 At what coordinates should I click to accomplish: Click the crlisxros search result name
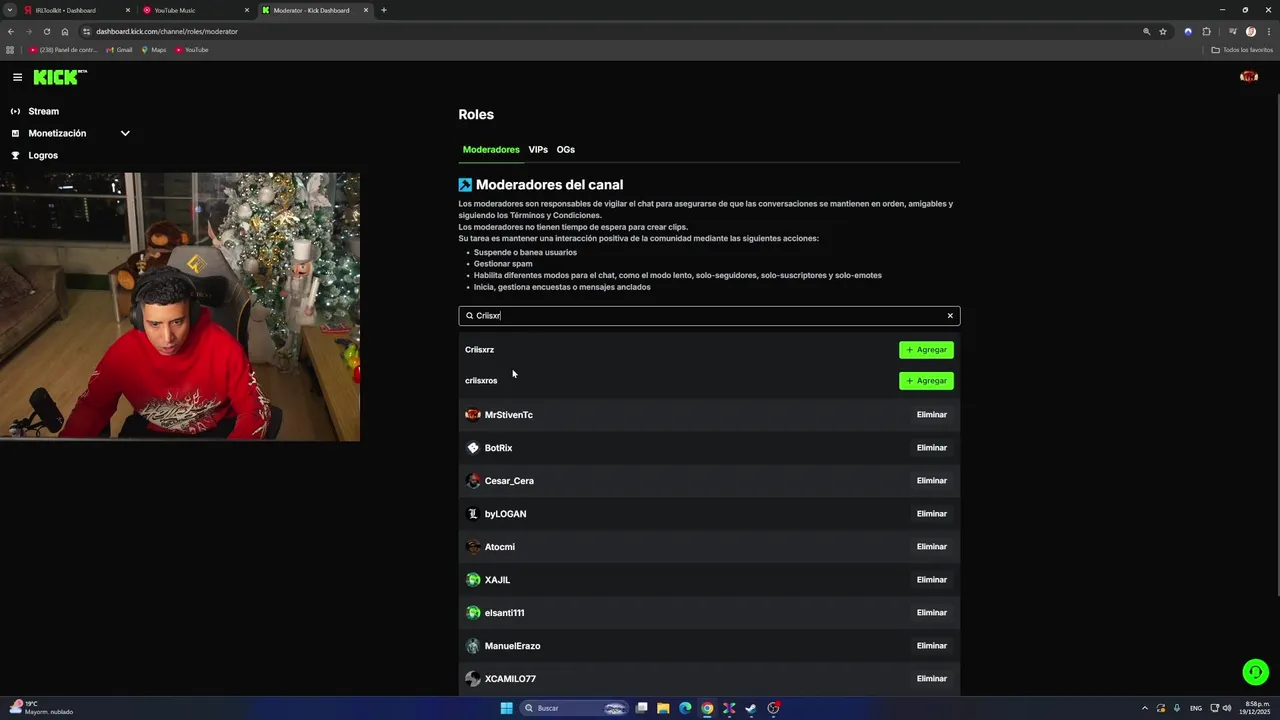click(x=481, y=381)
